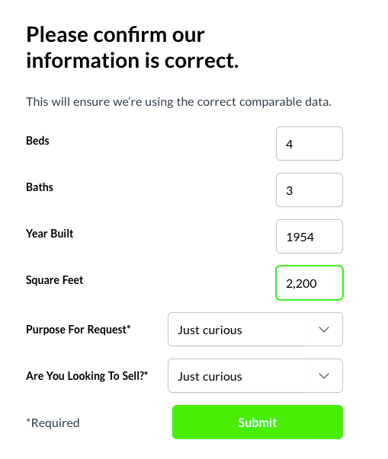Focus the Year Built field showing 1954
This screenshot has width=388, height=459.
(309, 236)
